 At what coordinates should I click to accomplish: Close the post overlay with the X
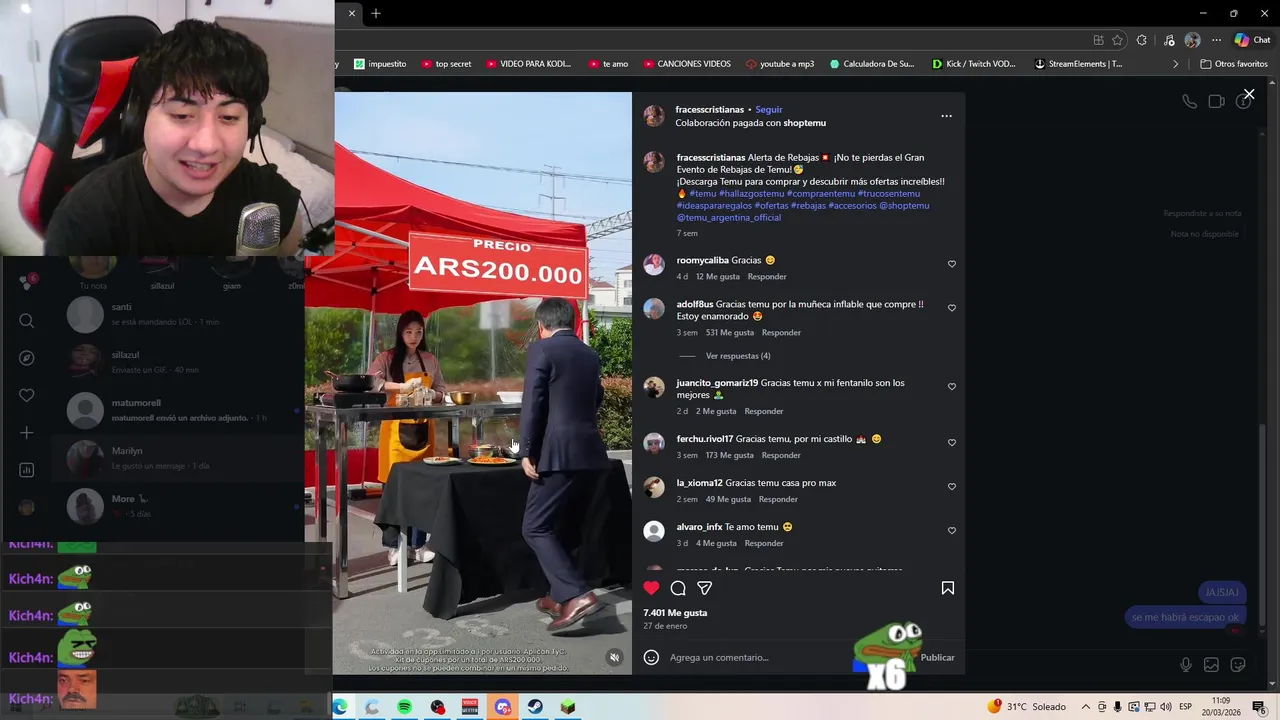1249,94
